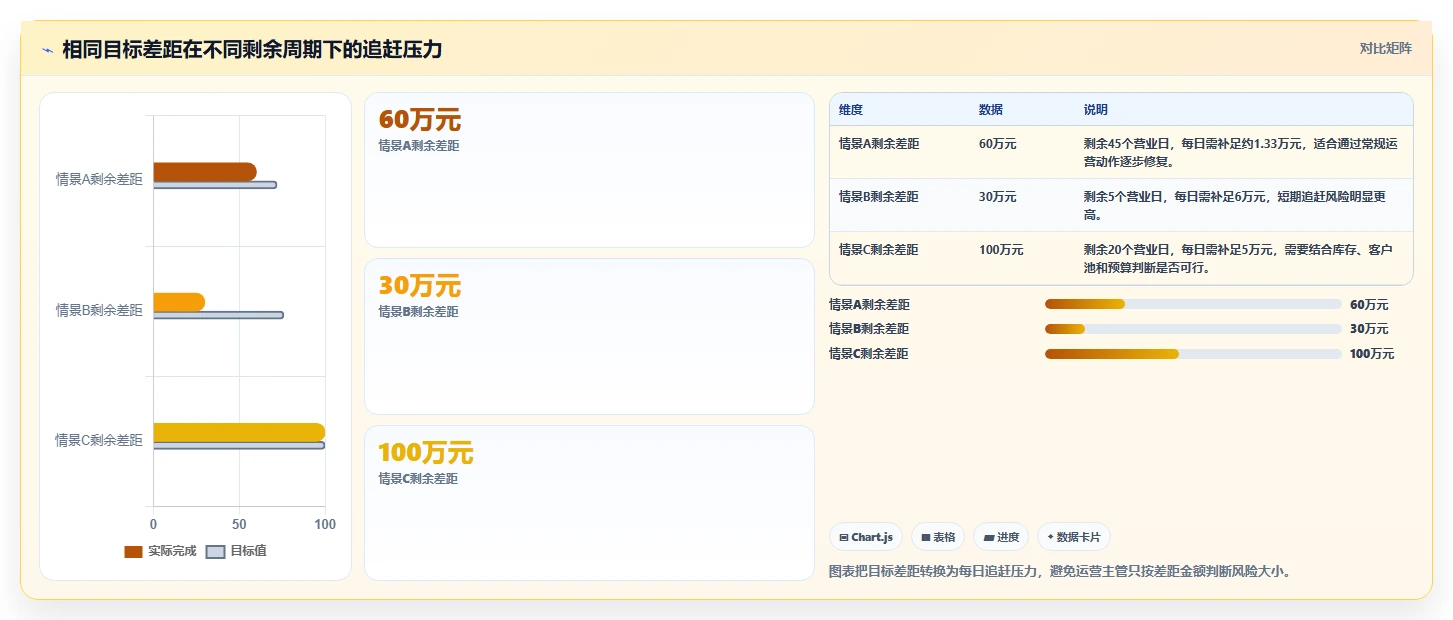Click the 情景A actual bar in chart
Viewport: 1453px width, 620px height.
(205, 171)
